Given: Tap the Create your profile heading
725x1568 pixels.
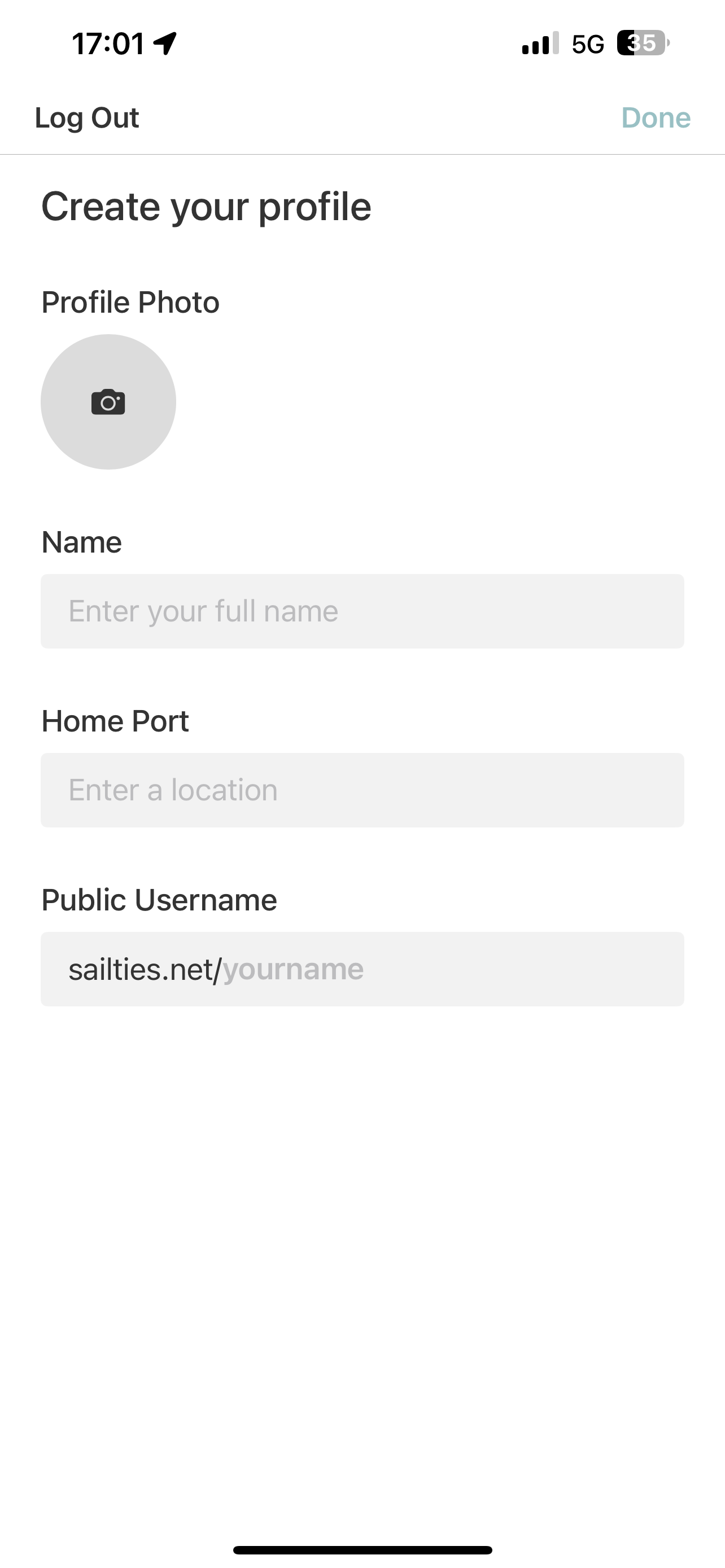Looking at the screenshot, I should click(x=206, y=207).
